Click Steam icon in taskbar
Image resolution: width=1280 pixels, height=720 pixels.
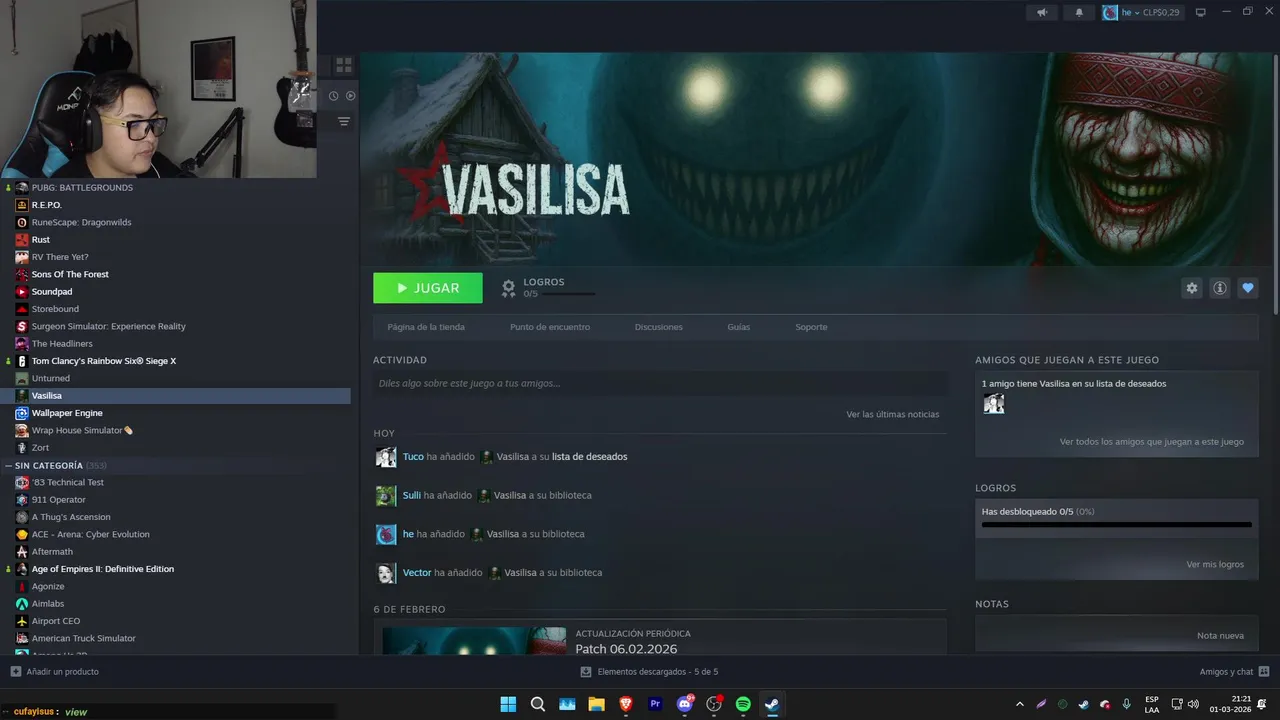point(772,704)
